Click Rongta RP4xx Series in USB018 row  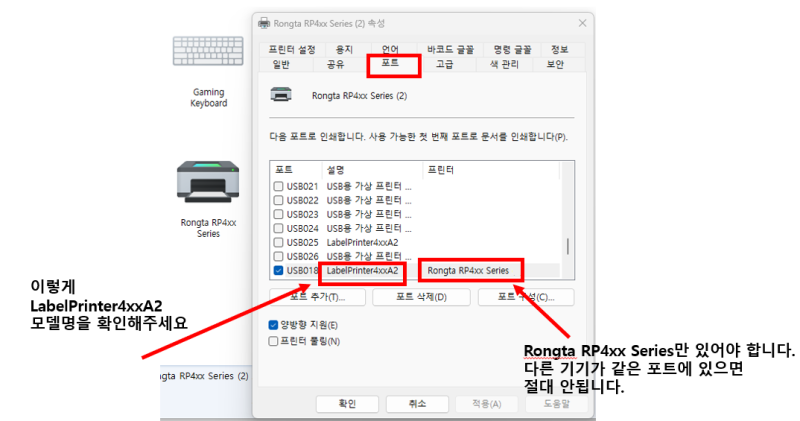[x=468, y=270]
